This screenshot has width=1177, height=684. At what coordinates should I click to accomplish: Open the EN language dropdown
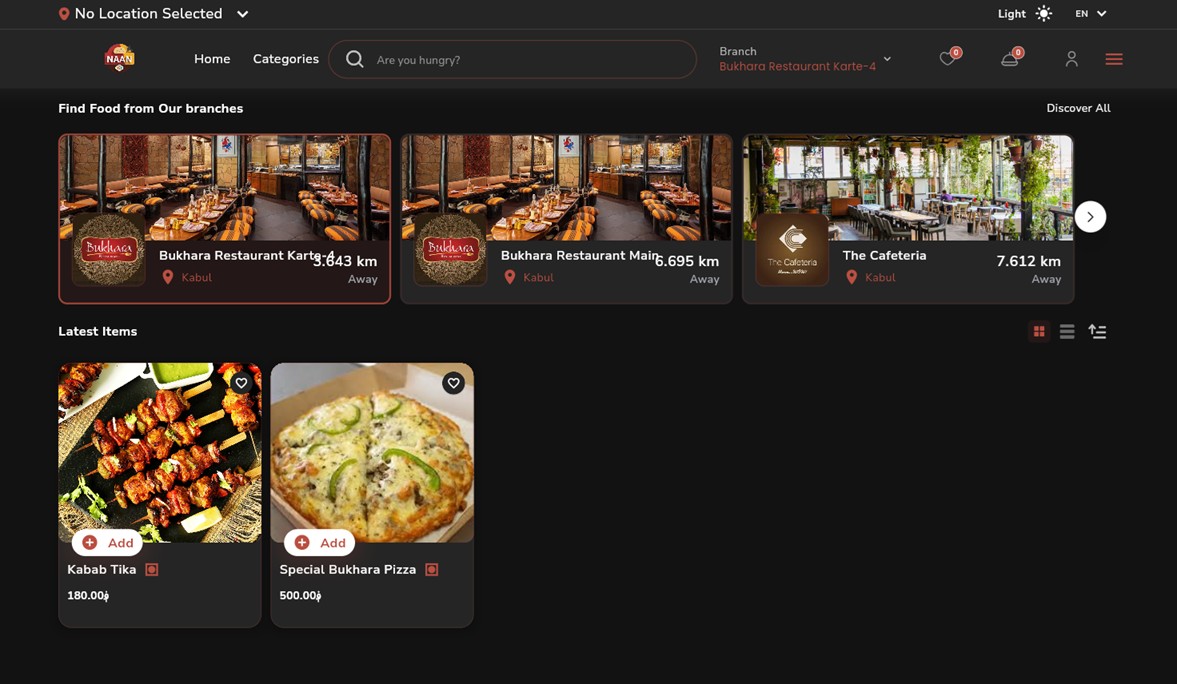pos(1091,14)
